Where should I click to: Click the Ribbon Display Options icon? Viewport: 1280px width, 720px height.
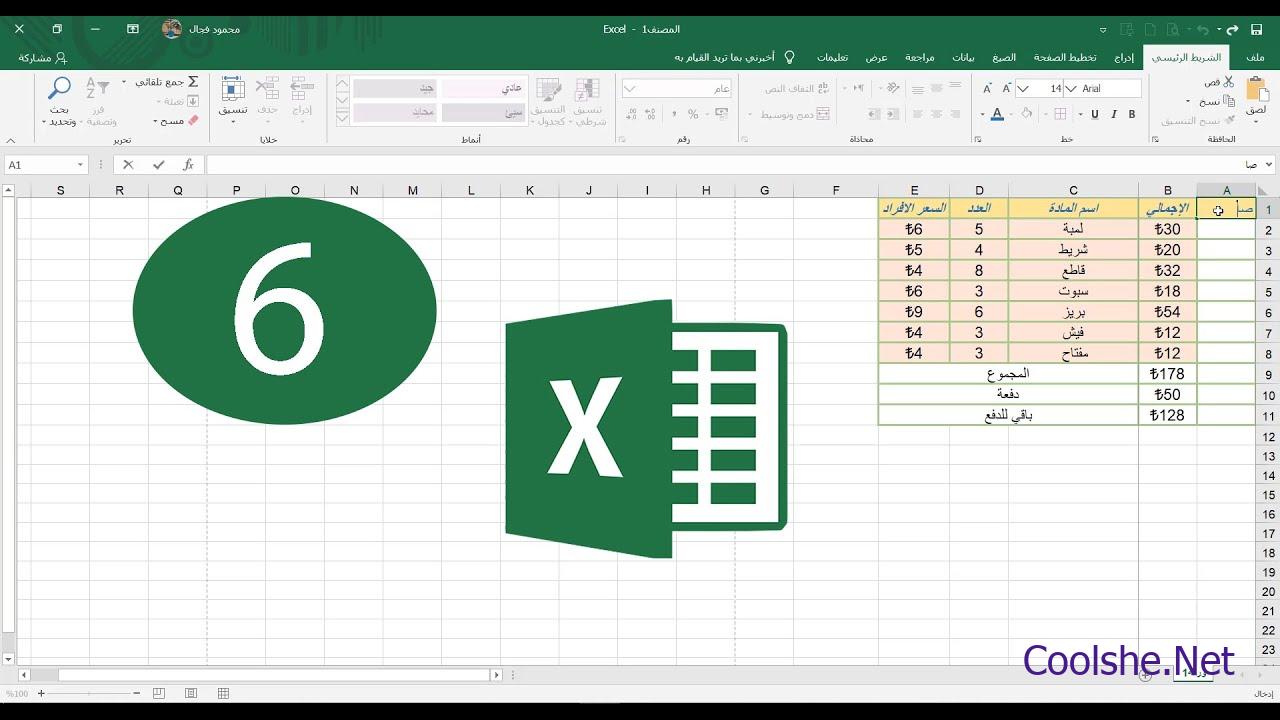click(x=132, y=29)
